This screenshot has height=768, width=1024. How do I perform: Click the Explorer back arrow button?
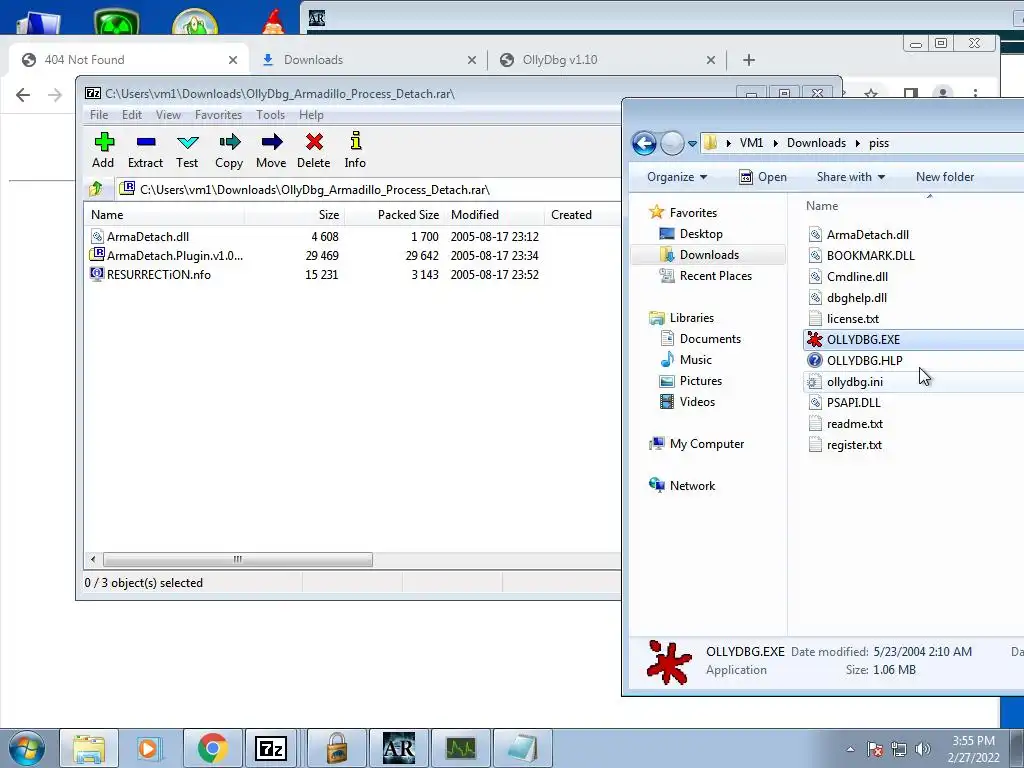tap(644, 143)
